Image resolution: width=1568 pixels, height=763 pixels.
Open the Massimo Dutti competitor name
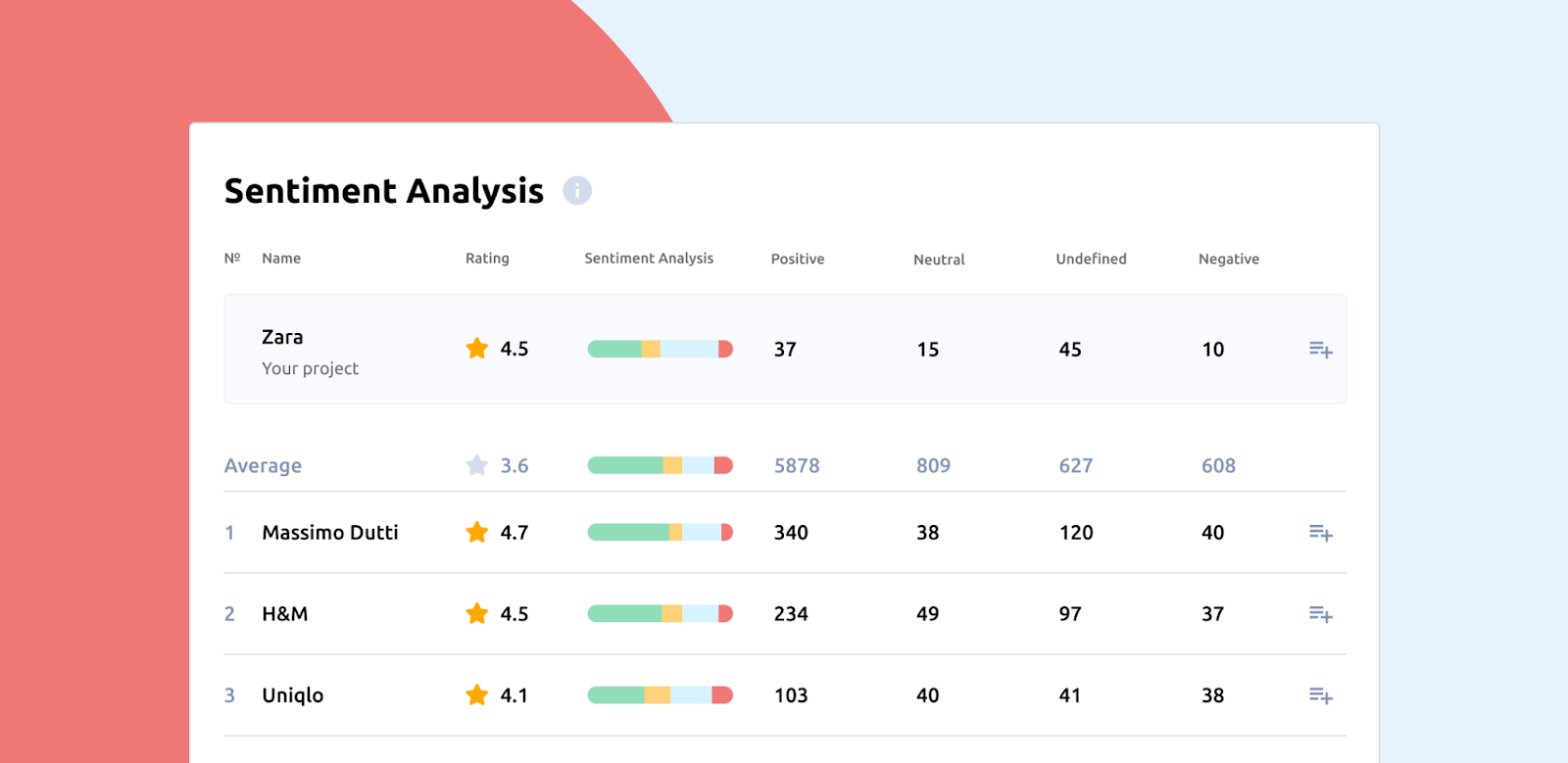[x=330, y=533]
